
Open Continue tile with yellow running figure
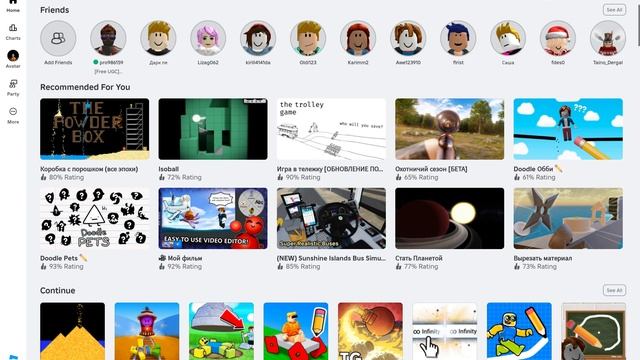(519, 331)
